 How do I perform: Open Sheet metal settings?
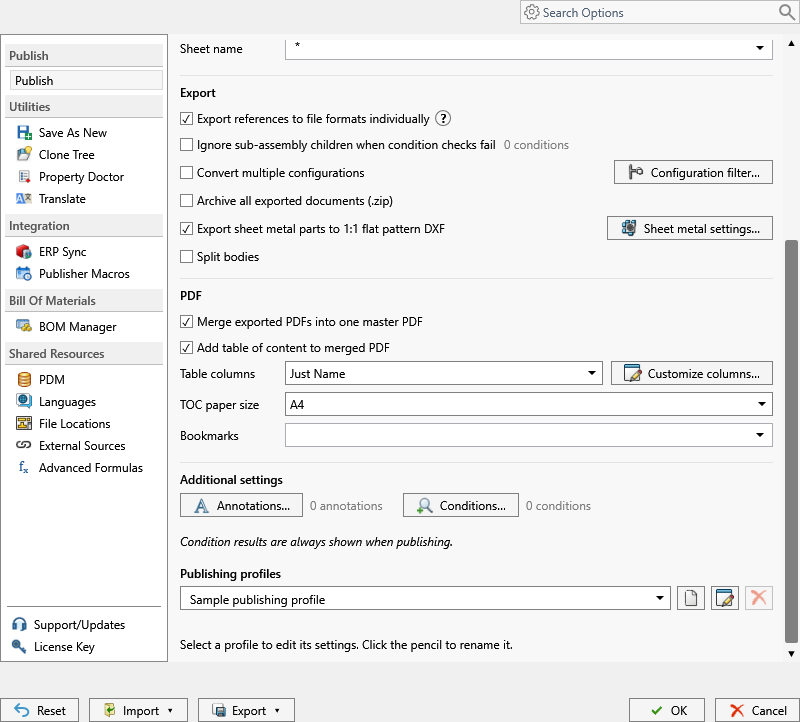(689, 229)
